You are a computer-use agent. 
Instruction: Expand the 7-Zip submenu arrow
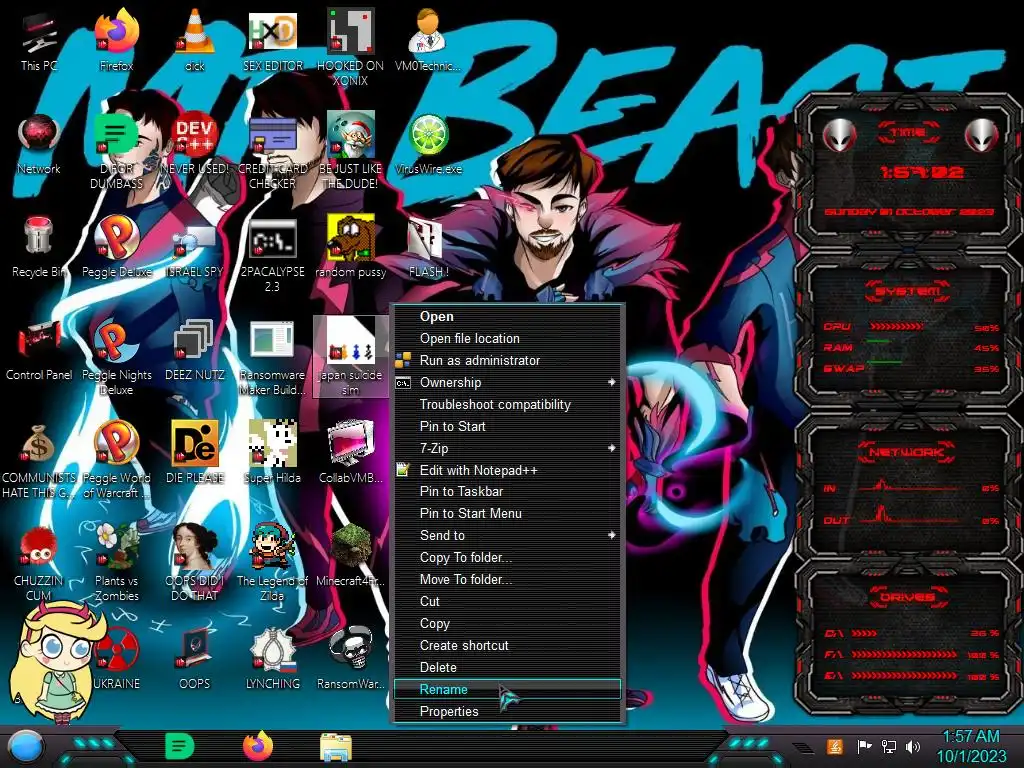pos(611,448)
